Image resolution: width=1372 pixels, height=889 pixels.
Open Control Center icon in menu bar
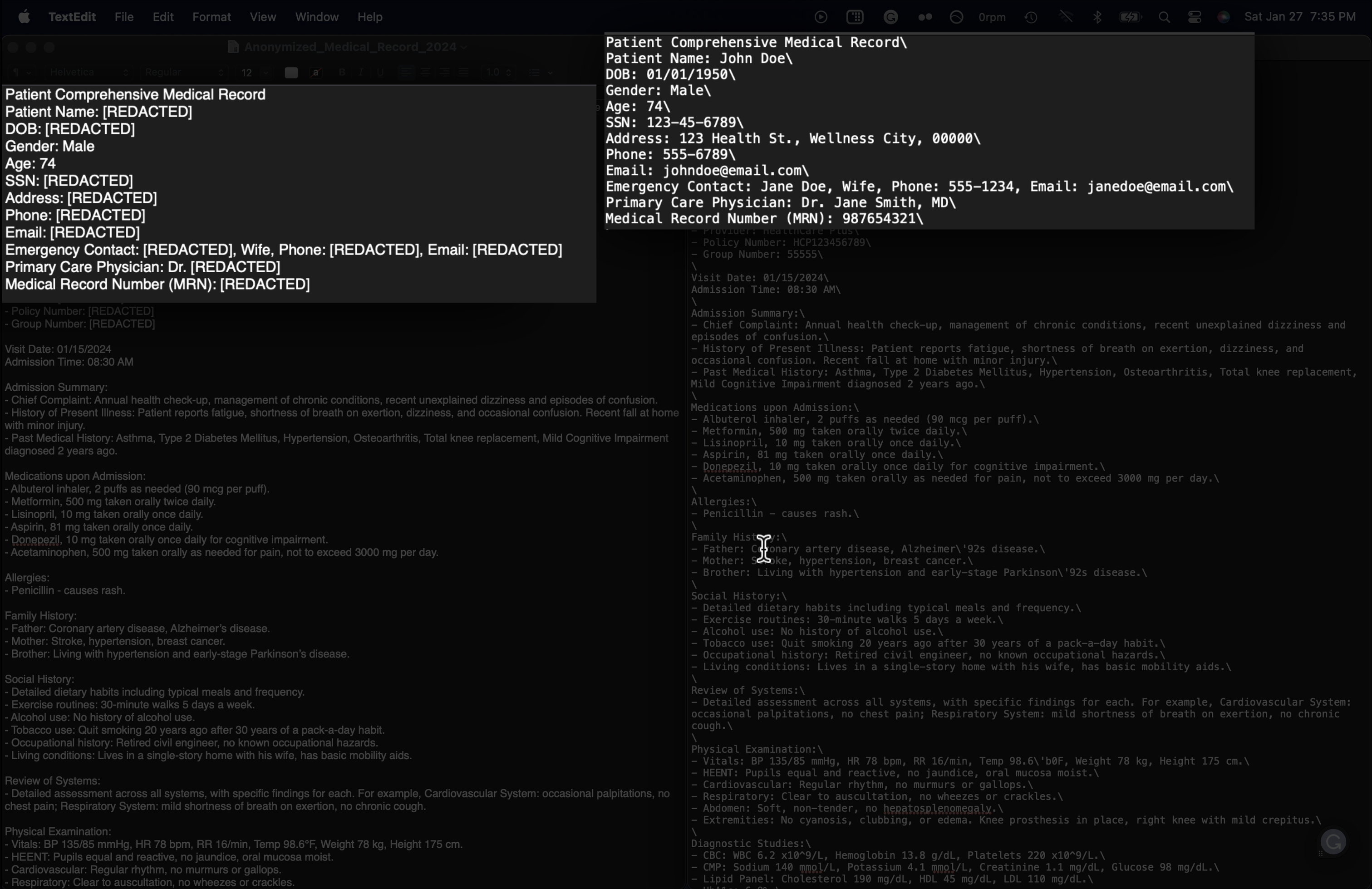tap(1195, 17)
